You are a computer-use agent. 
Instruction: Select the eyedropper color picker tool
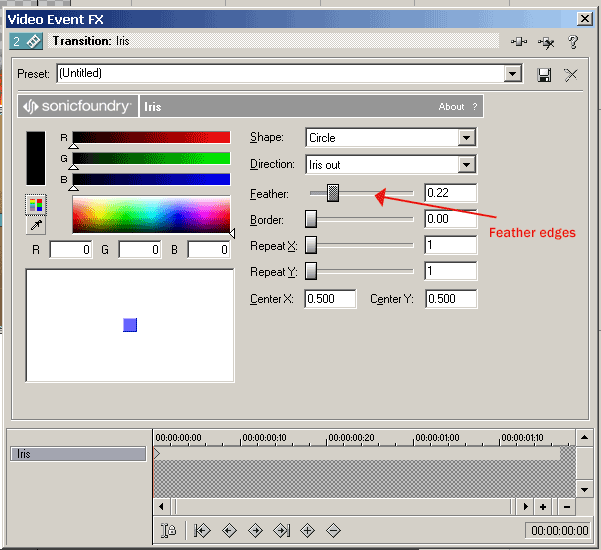point(36,225)
